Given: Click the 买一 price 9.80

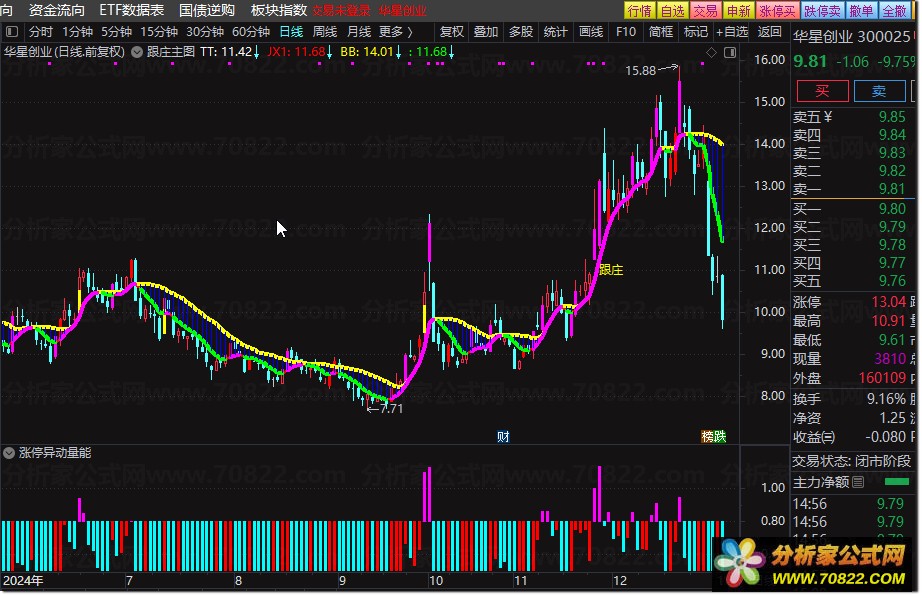Looking at the screenshot, I should (892, 209).
